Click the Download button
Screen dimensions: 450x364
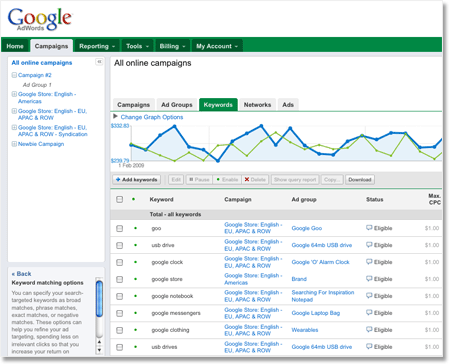coord(360,180)
